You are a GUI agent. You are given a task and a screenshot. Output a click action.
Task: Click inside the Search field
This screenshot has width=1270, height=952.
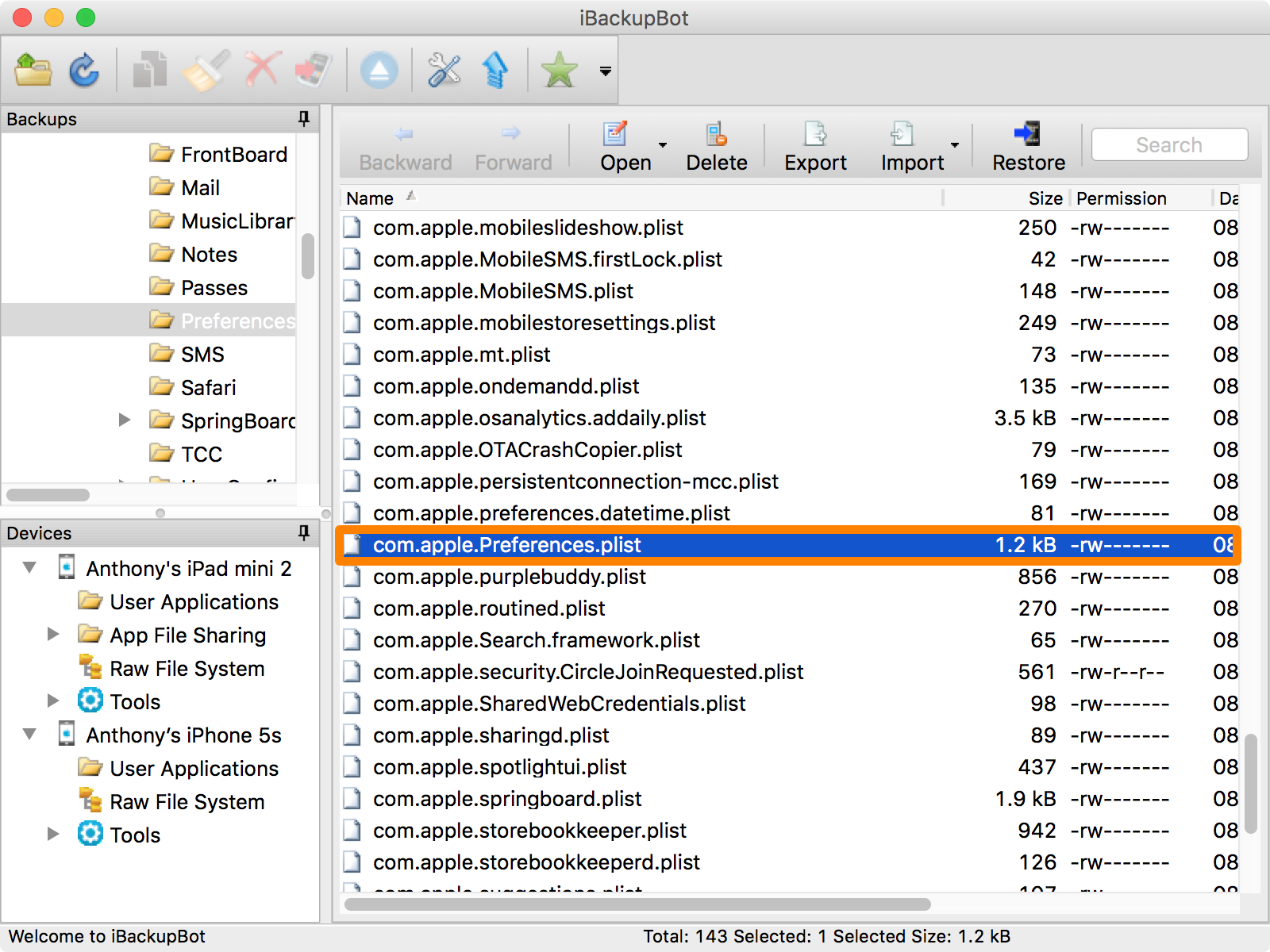[x=1168, y=144]
